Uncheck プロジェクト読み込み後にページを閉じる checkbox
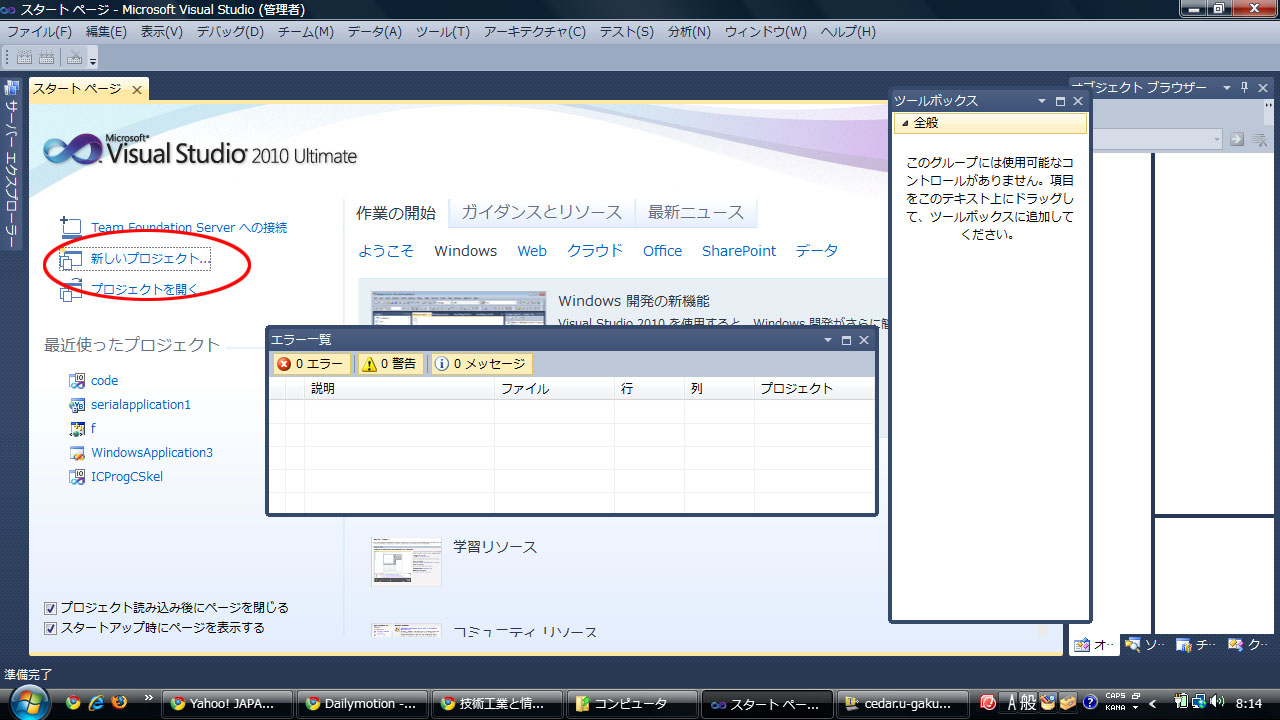The width and height of the screenshot is (1280, 720). [50, 607]
